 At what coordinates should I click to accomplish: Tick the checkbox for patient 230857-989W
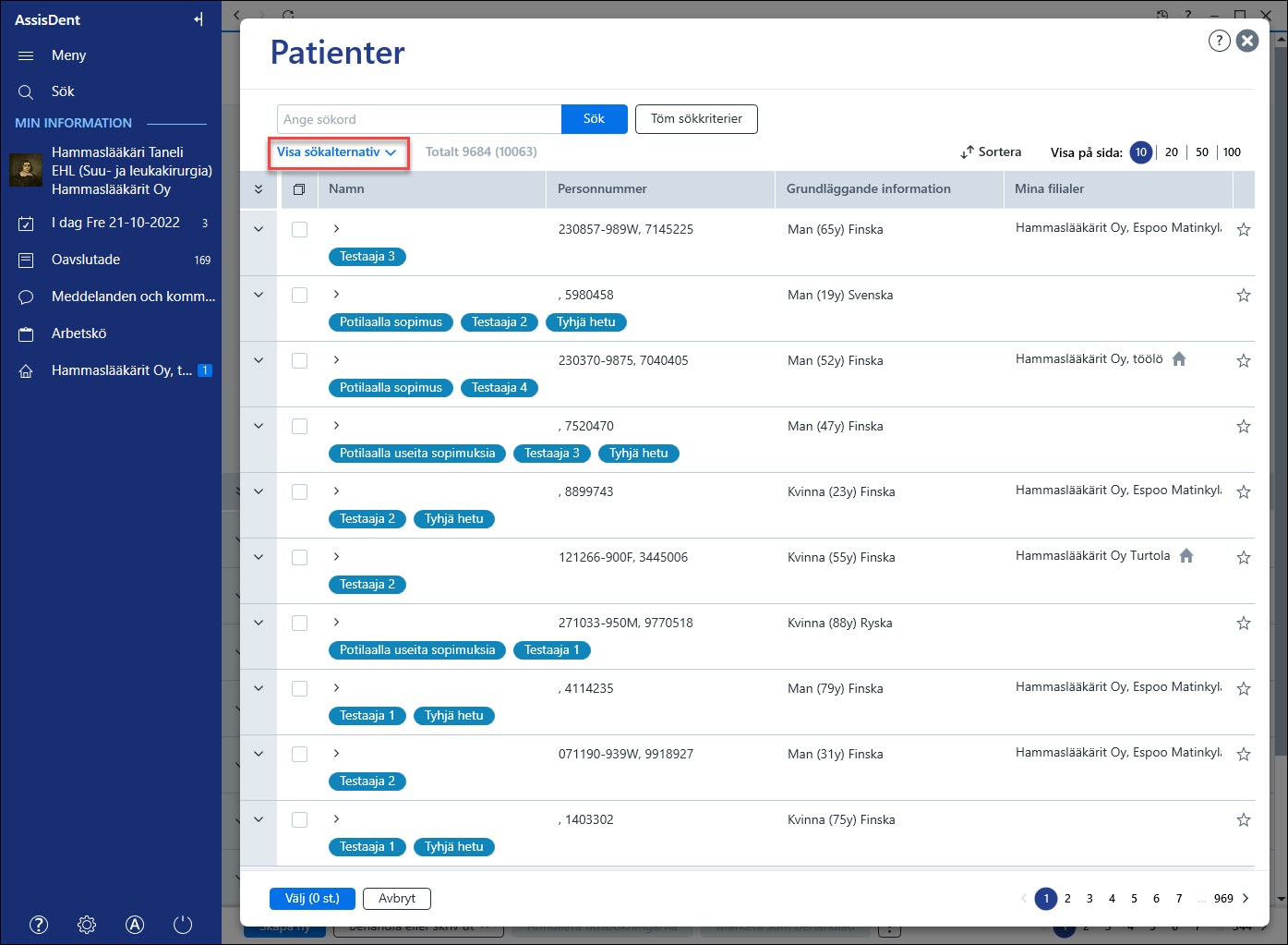[x=299, y=229]
